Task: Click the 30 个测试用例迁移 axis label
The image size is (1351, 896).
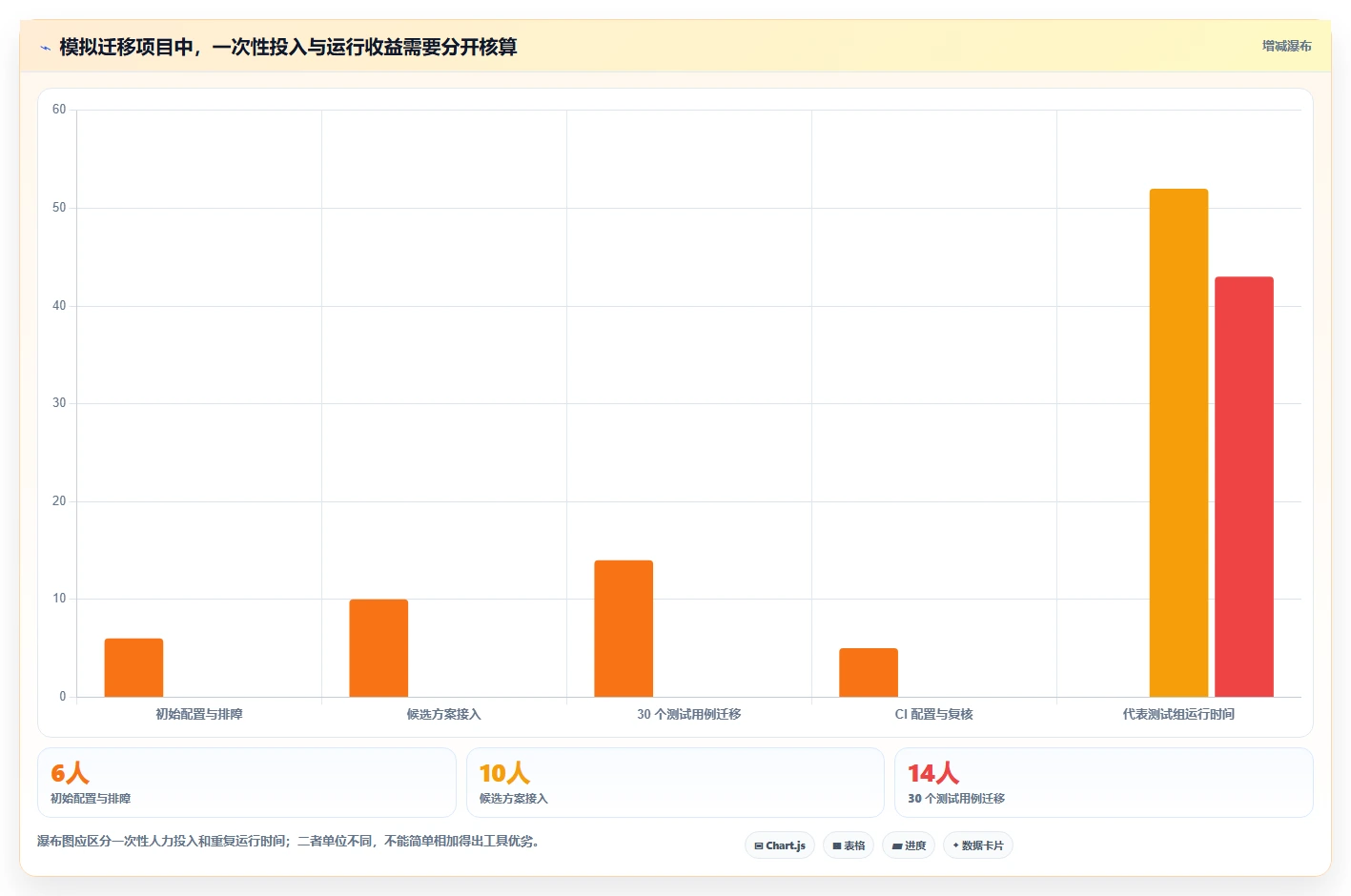Action: pos(689,714)
